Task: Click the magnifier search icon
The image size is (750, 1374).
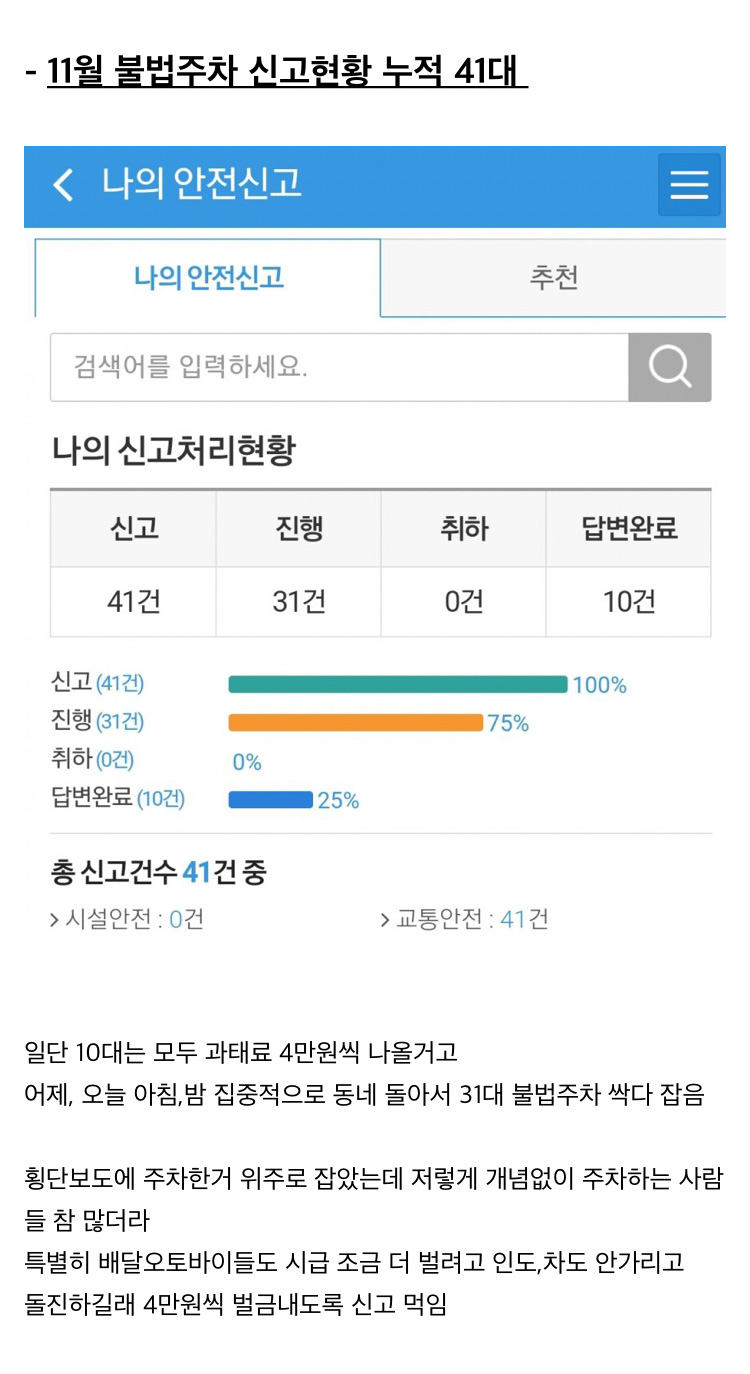Action: coord(669,366)
